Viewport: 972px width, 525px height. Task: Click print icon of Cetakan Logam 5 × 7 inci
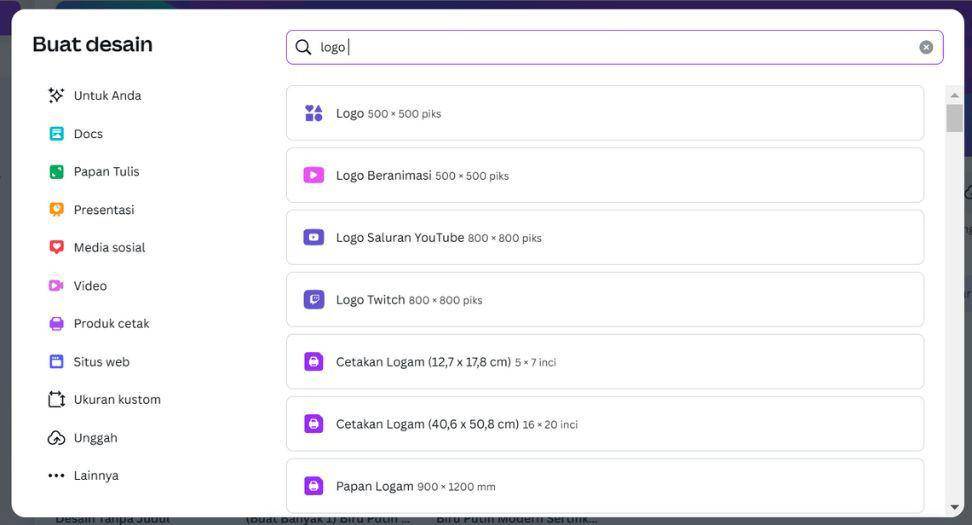click(x=314, y=361)
